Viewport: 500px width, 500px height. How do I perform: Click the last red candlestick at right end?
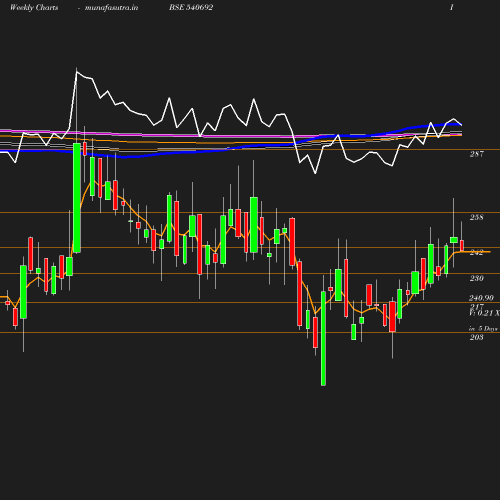tap(462, 245)
